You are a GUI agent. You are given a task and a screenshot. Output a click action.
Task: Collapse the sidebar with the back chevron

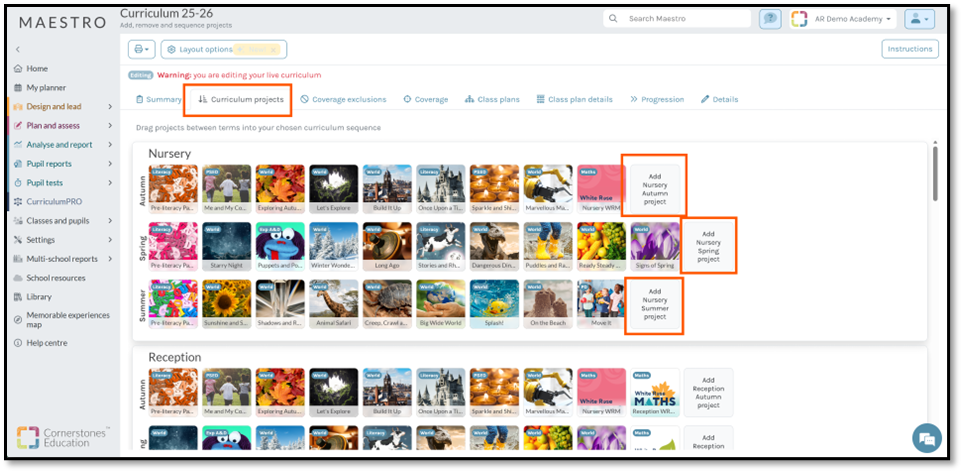(17, 49)
